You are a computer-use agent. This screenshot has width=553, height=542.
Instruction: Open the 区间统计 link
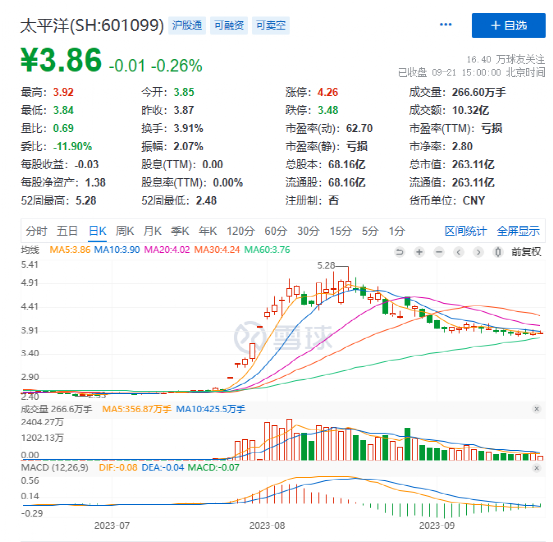pos(466,231)
